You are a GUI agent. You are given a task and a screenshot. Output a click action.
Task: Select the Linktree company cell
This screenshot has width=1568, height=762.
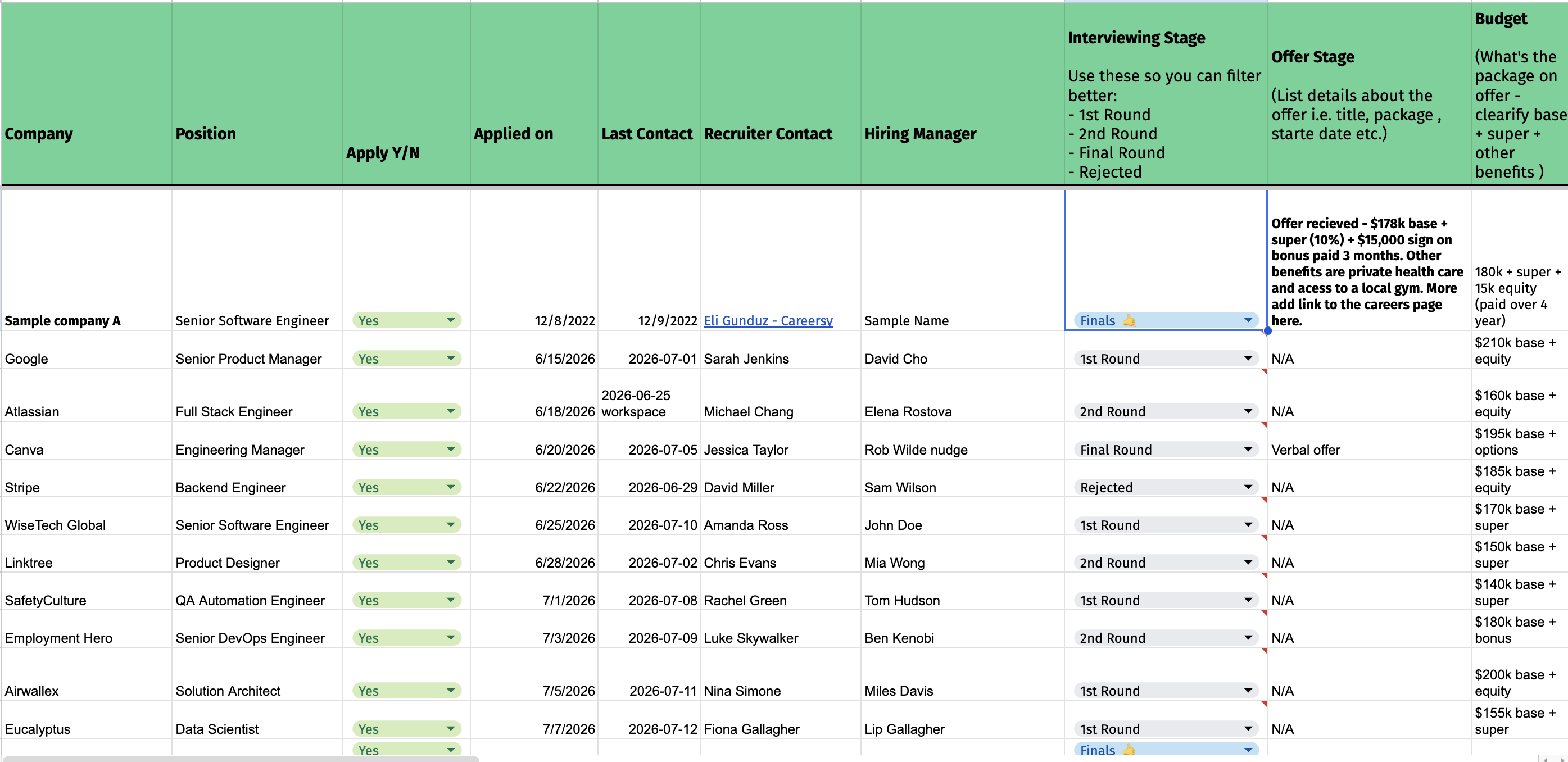pyautogui.click(x=87, y=554)
